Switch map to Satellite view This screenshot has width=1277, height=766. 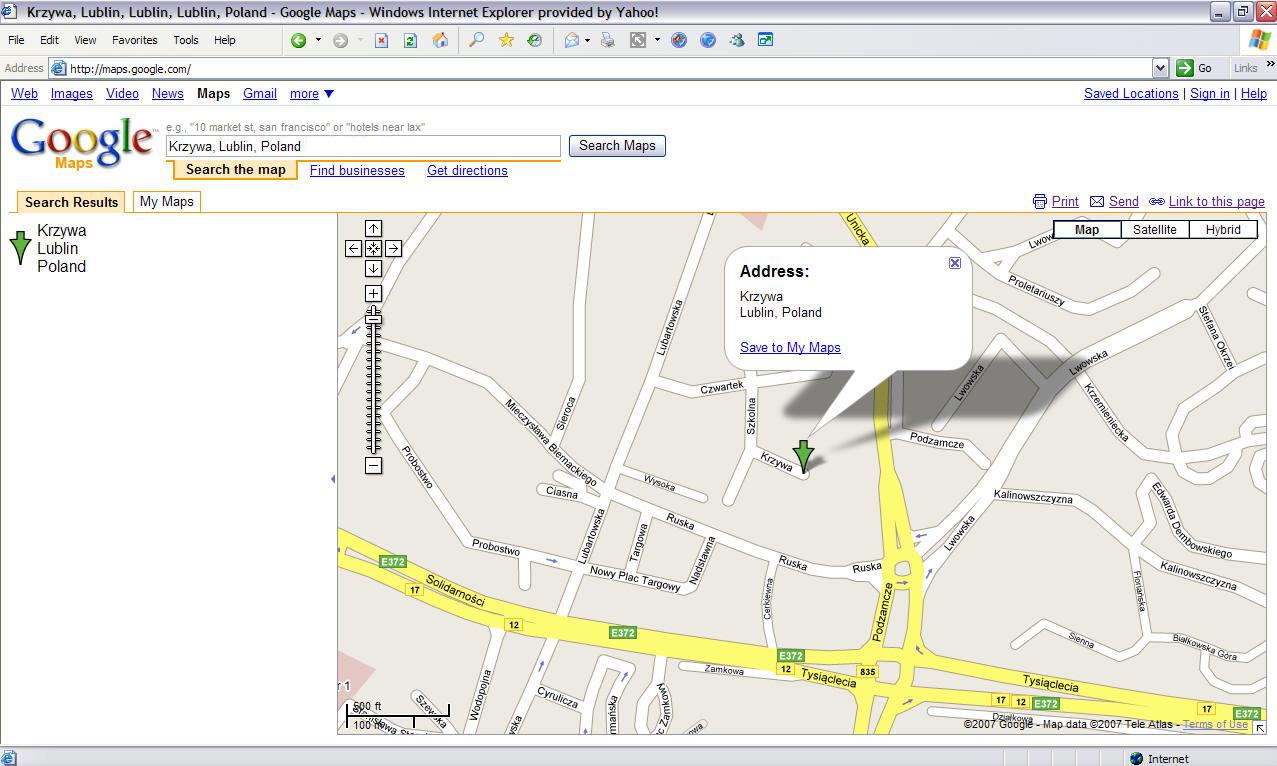pyautogui.click(x=1154, y=230)
